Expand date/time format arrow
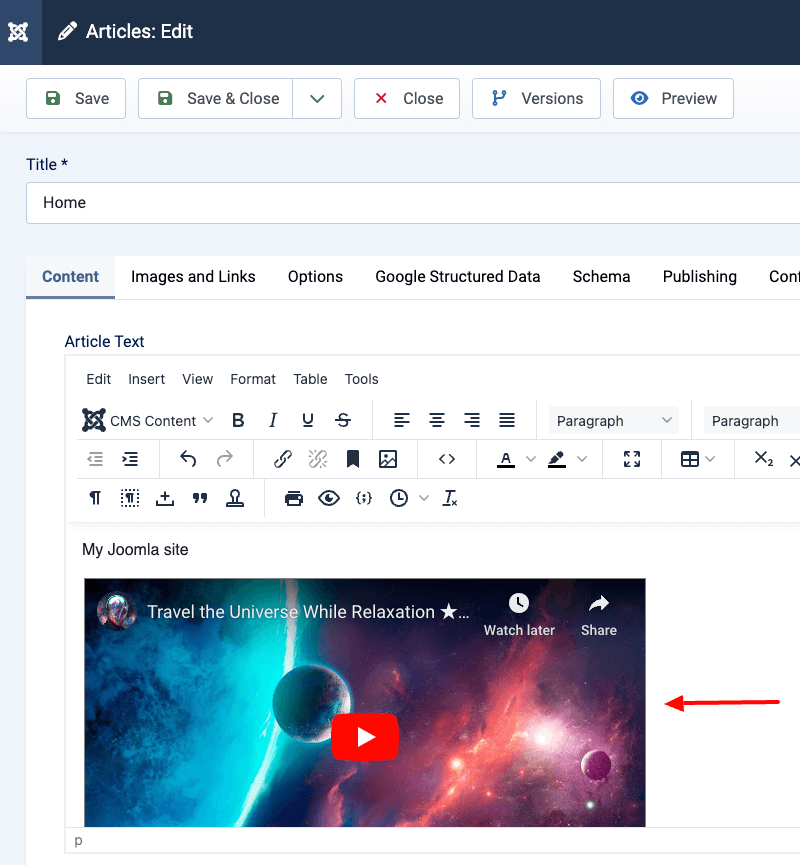This screenshot has width=800, height=865. click(424, 498)
